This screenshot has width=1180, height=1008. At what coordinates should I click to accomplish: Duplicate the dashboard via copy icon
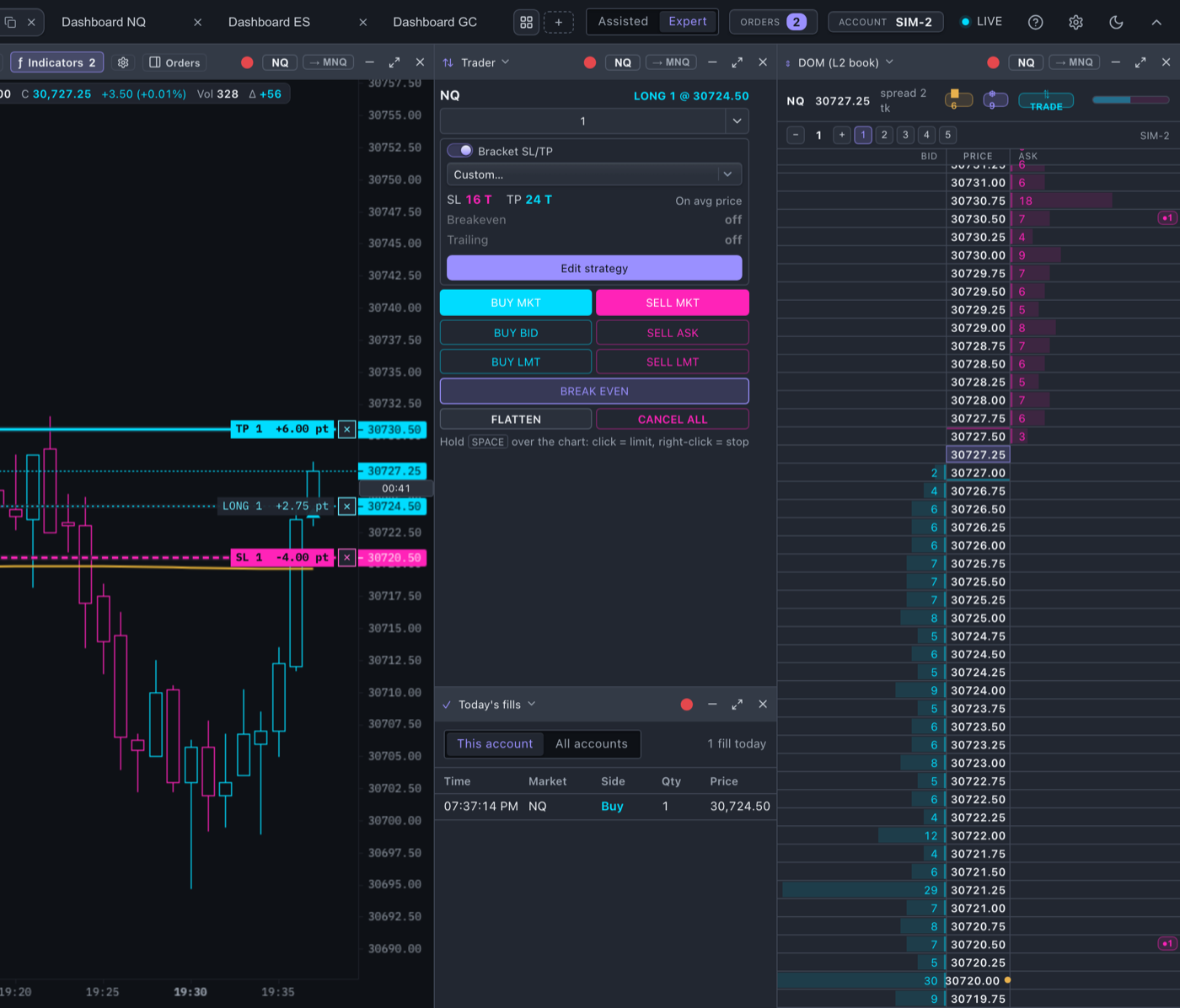pyautogui.click(x=10, y=23)
